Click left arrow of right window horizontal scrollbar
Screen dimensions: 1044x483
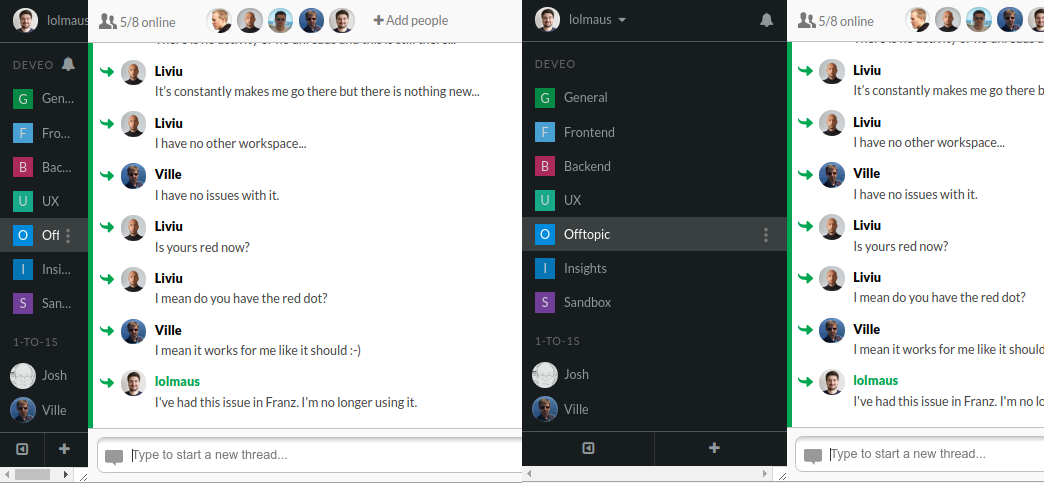529,475
